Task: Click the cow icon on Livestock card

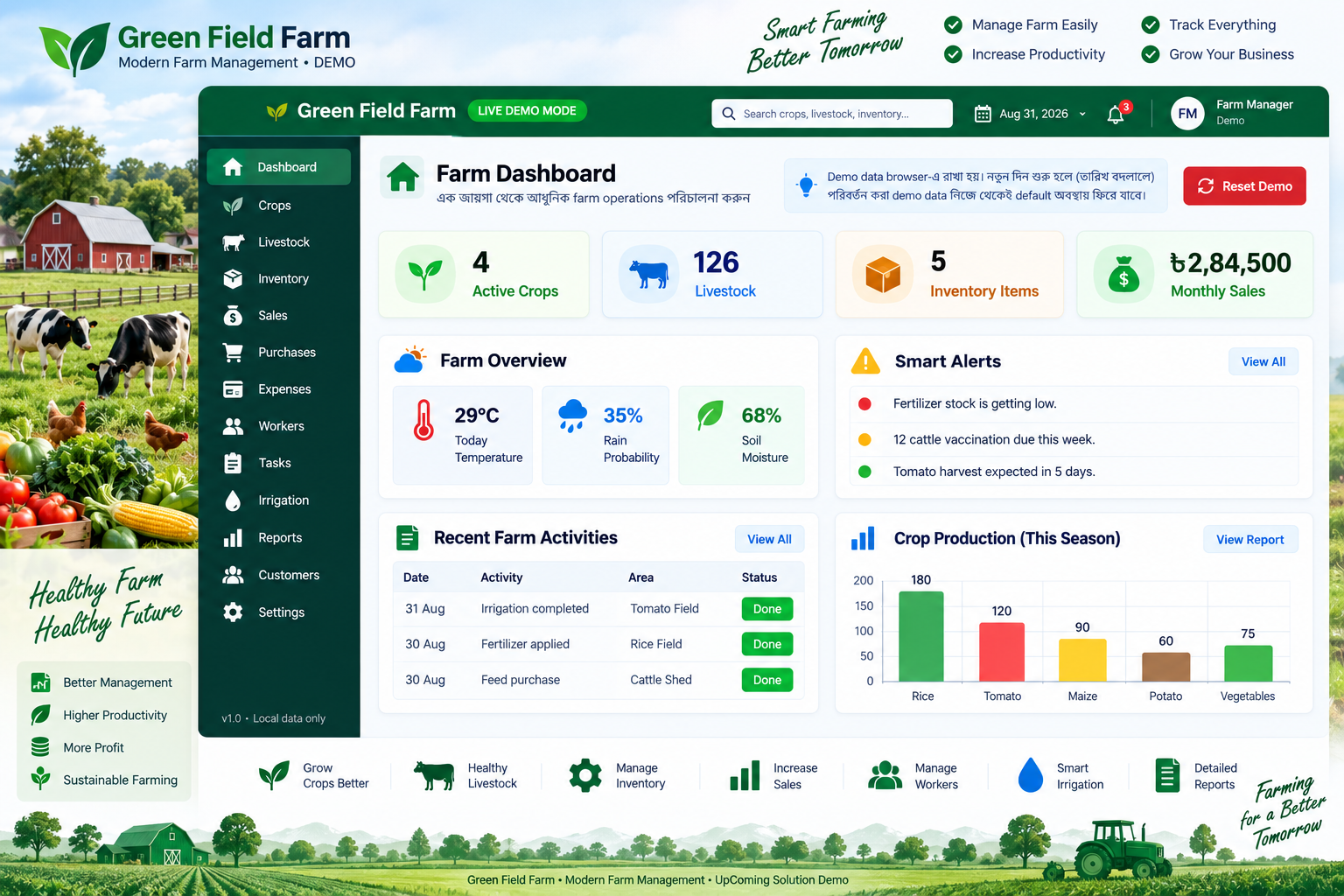Action: [x=648, y=275]
